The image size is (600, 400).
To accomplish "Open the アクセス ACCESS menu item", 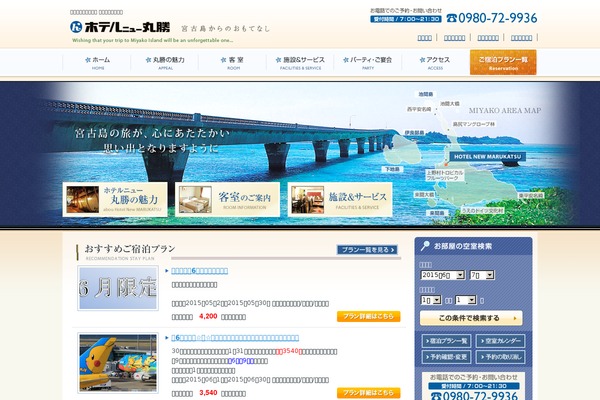I will pos(435,63).
